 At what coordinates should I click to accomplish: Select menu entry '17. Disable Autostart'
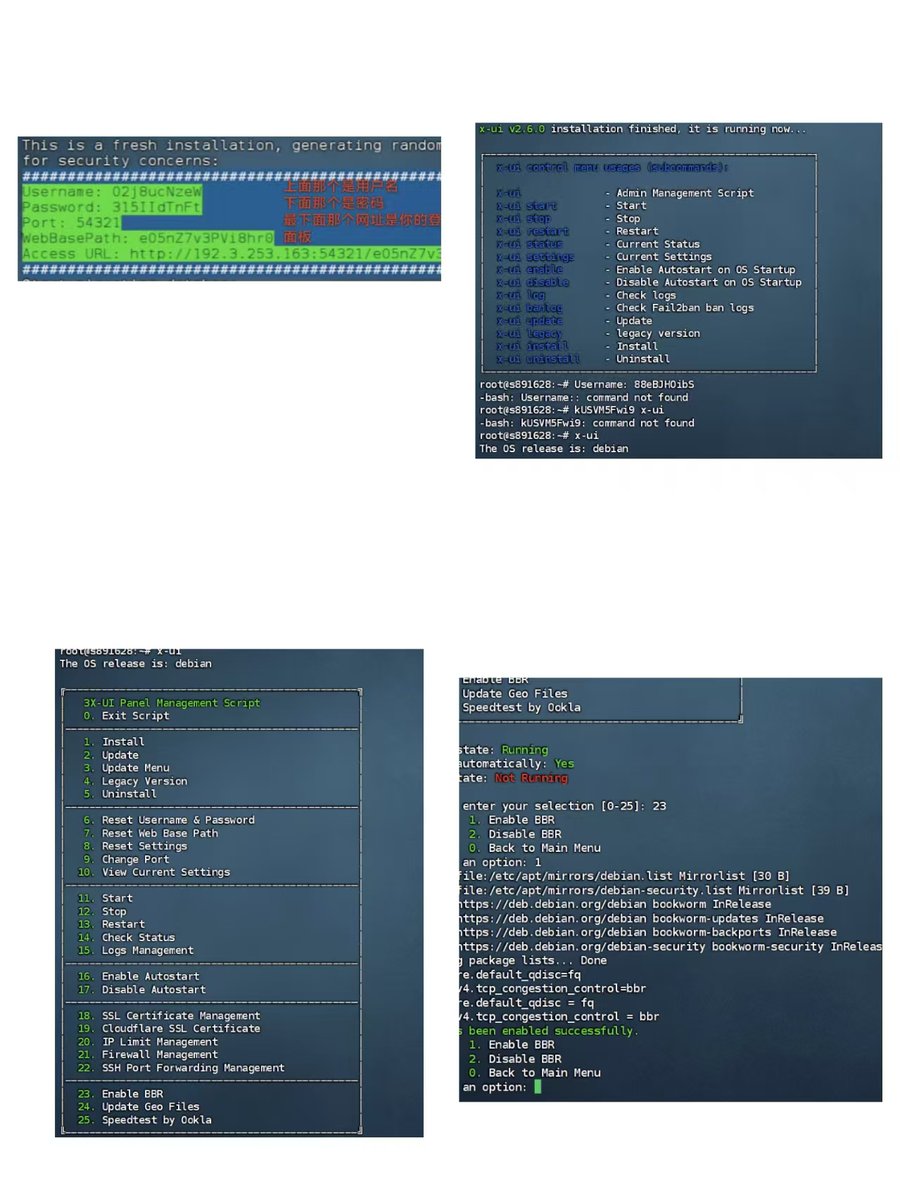(x=142, y=990)
